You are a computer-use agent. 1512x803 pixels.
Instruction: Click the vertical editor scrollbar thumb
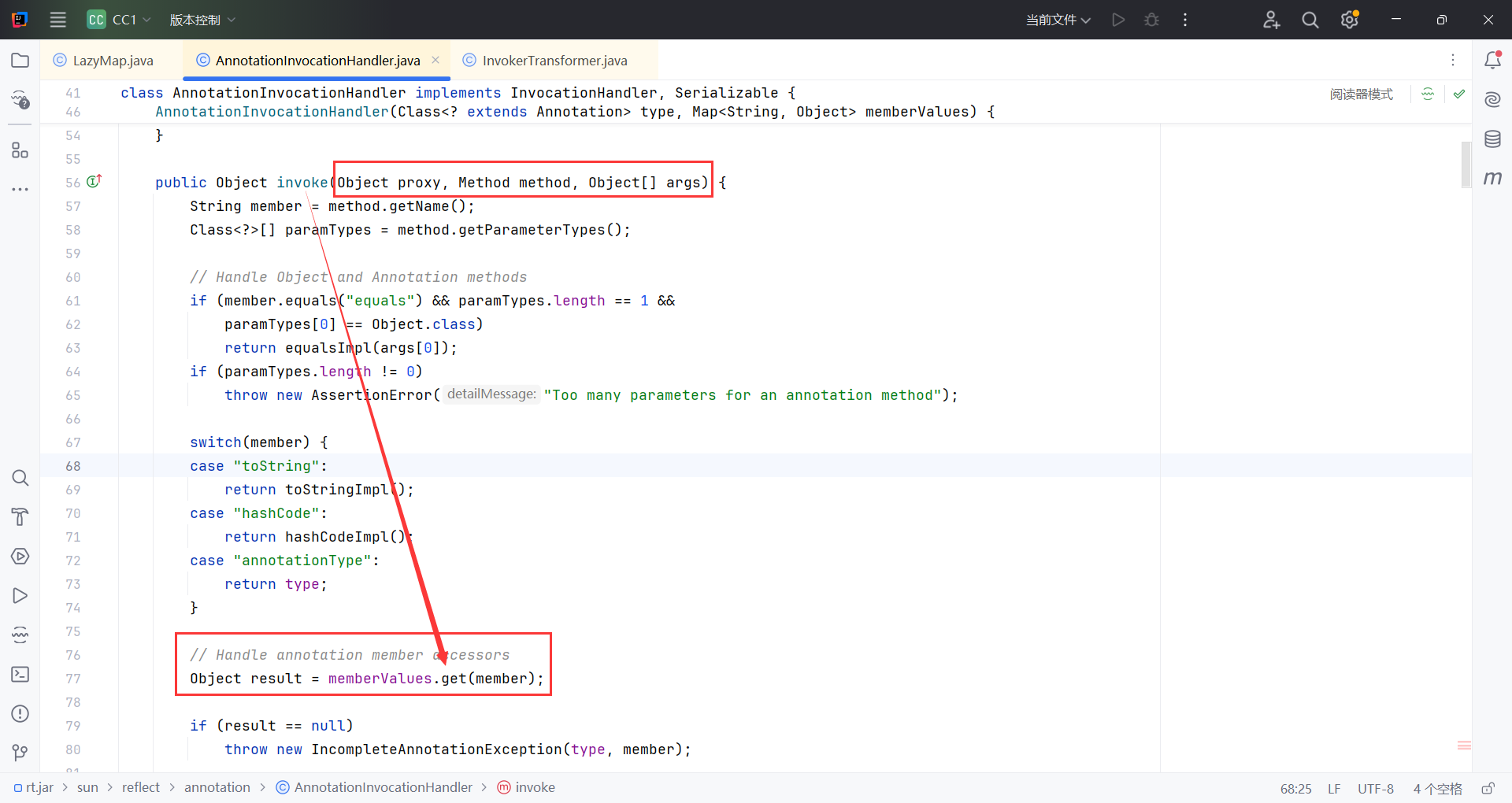click(x=1466, y=165)
